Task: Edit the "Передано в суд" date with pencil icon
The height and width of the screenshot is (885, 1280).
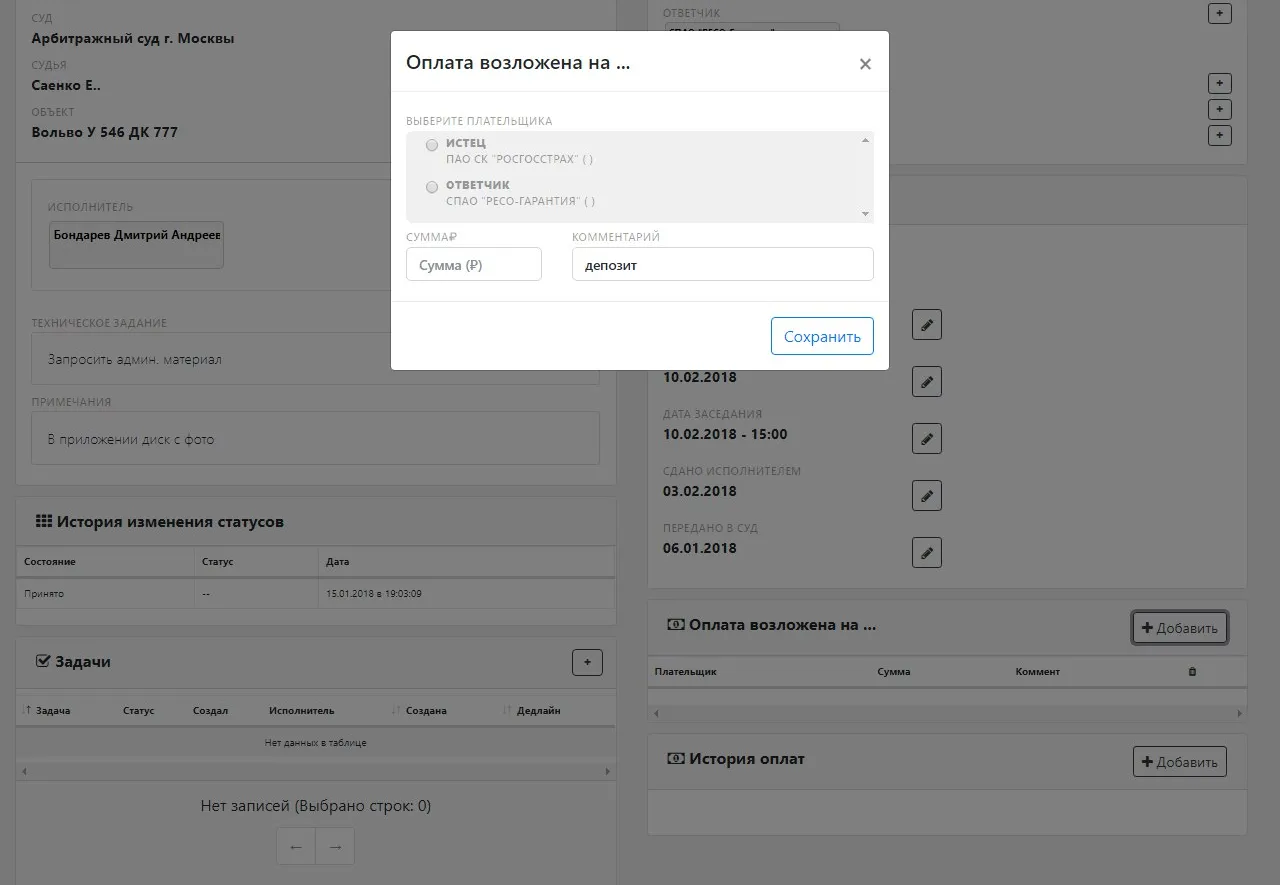Action: [x=926, y=552]
